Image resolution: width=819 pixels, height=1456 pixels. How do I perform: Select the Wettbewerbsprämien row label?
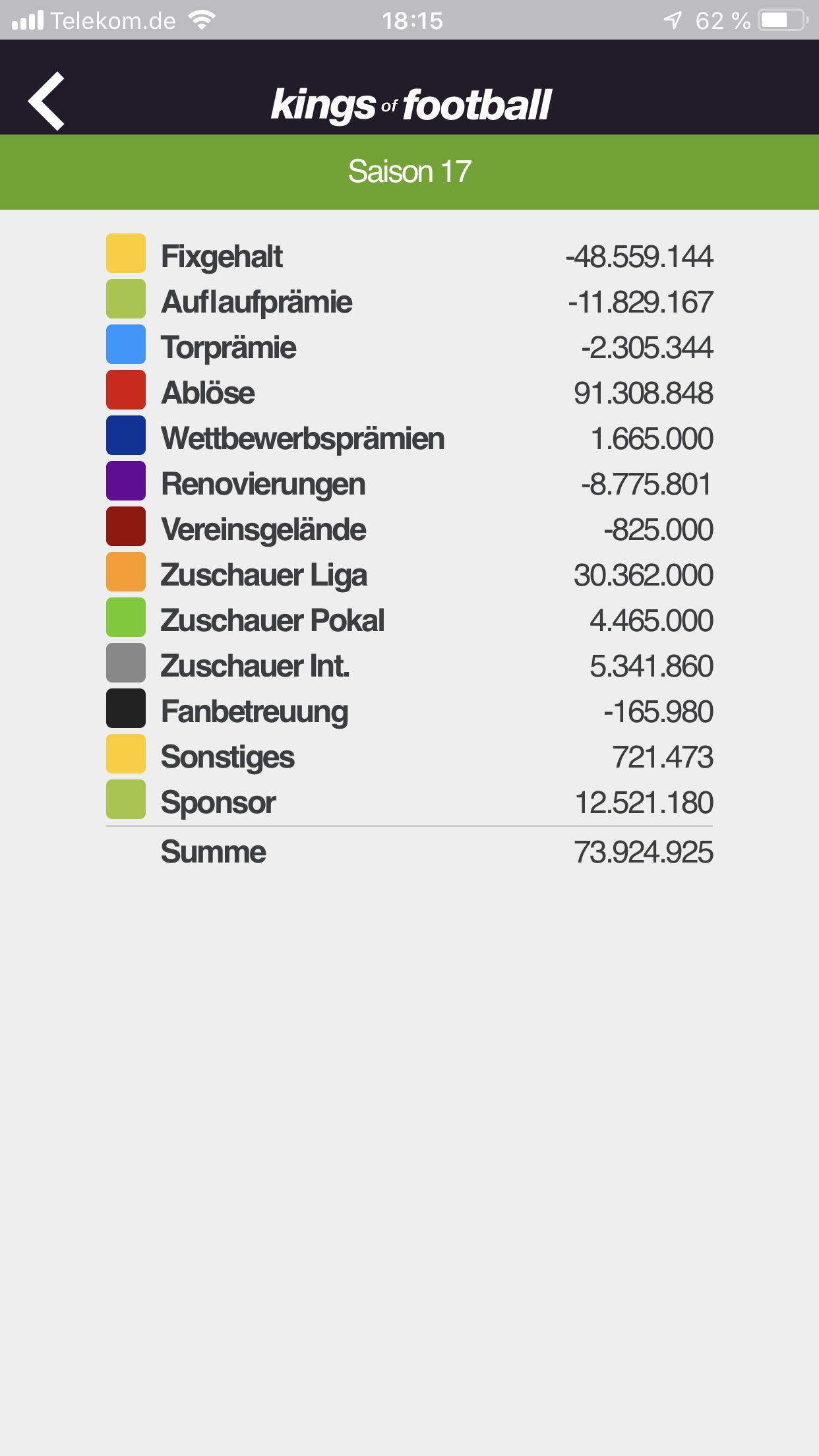pos(303,439)
